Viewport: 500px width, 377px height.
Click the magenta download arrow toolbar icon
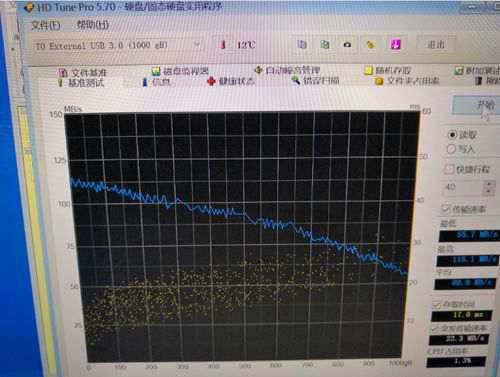point(396,44)
